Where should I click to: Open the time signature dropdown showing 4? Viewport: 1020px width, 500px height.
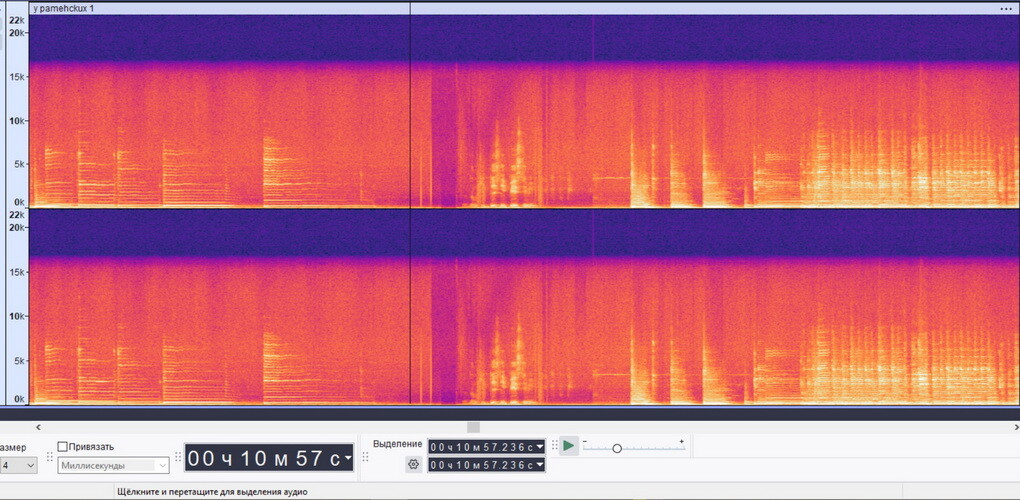pyautogui.click(x=30, y=465)
